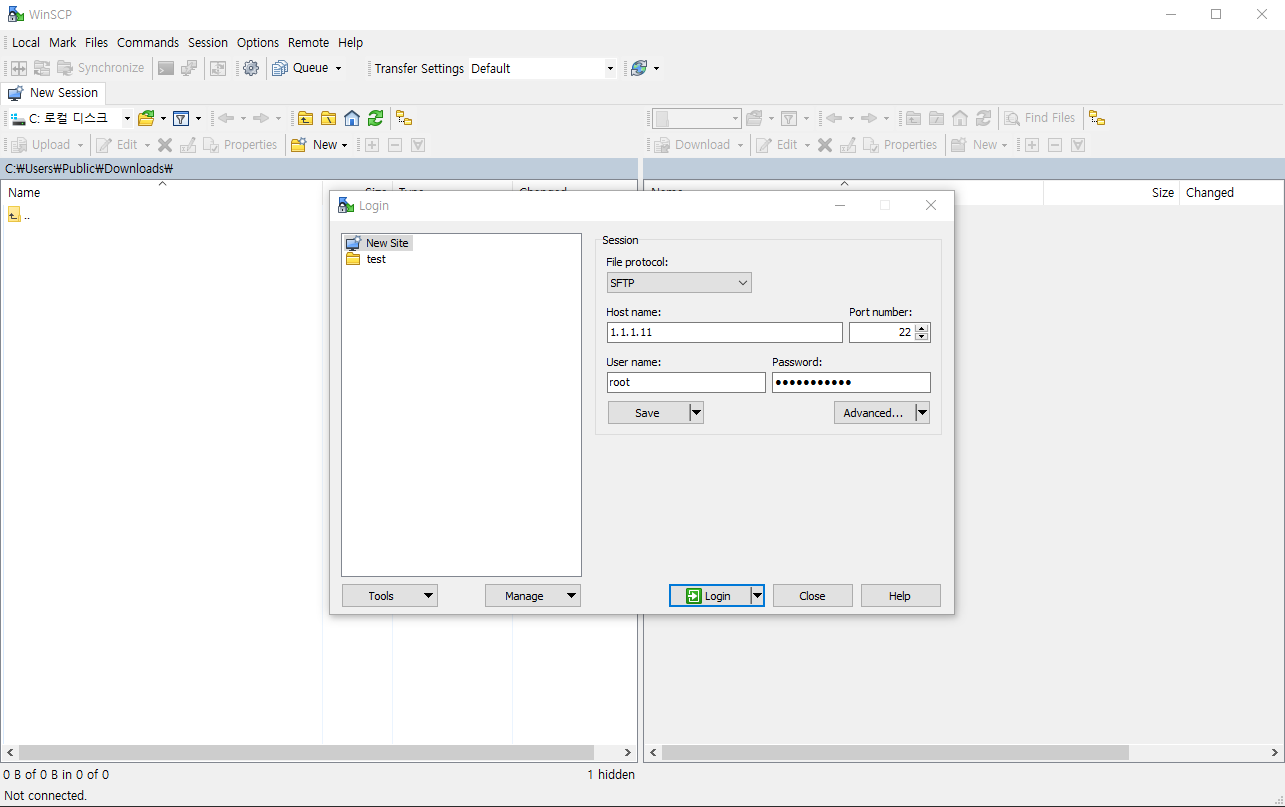Click Help button in Login dialog
Screen dimensions: 1285x807
click(x=900, y=596)
